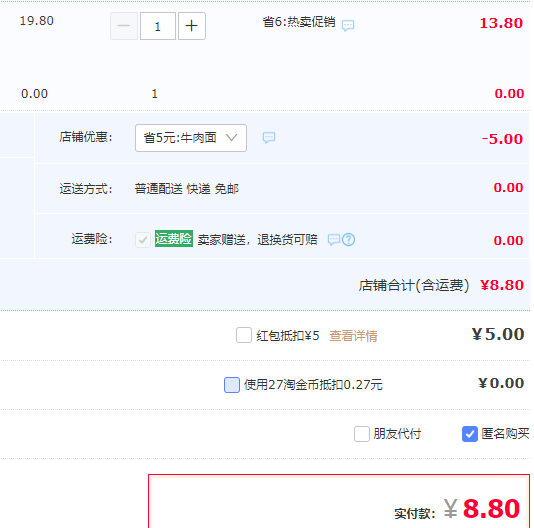Viewport: 534px width, 528px height.
Task: Click the minus quantity button
Action: pos(124,26)
